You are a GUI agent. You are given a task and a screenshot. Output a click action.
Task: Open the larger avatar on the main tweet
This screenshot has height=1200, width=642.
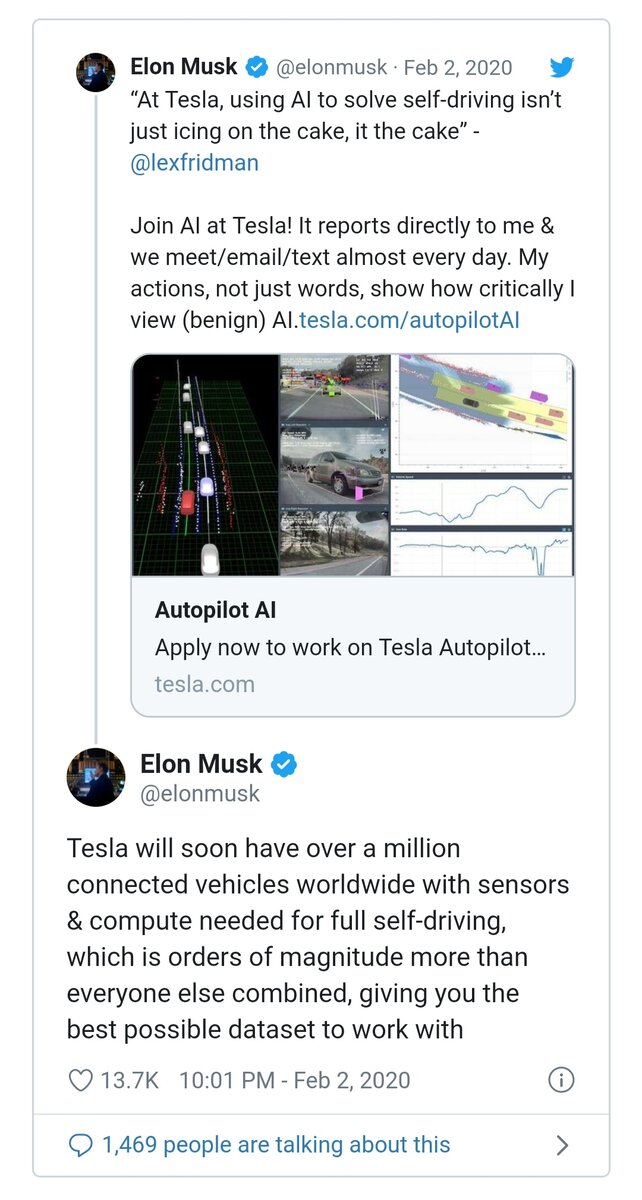(96, 776)
